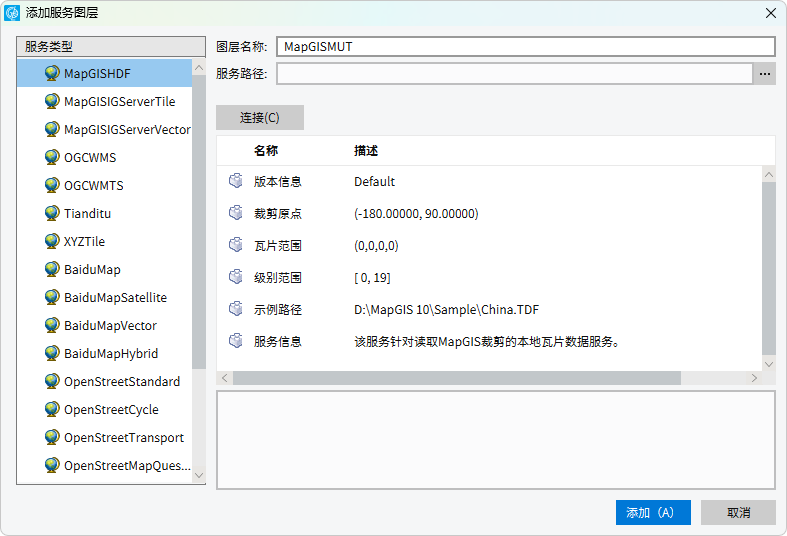
Task: Select MapGISIGServerTile in the service list
Action: (x=104, y=101)
